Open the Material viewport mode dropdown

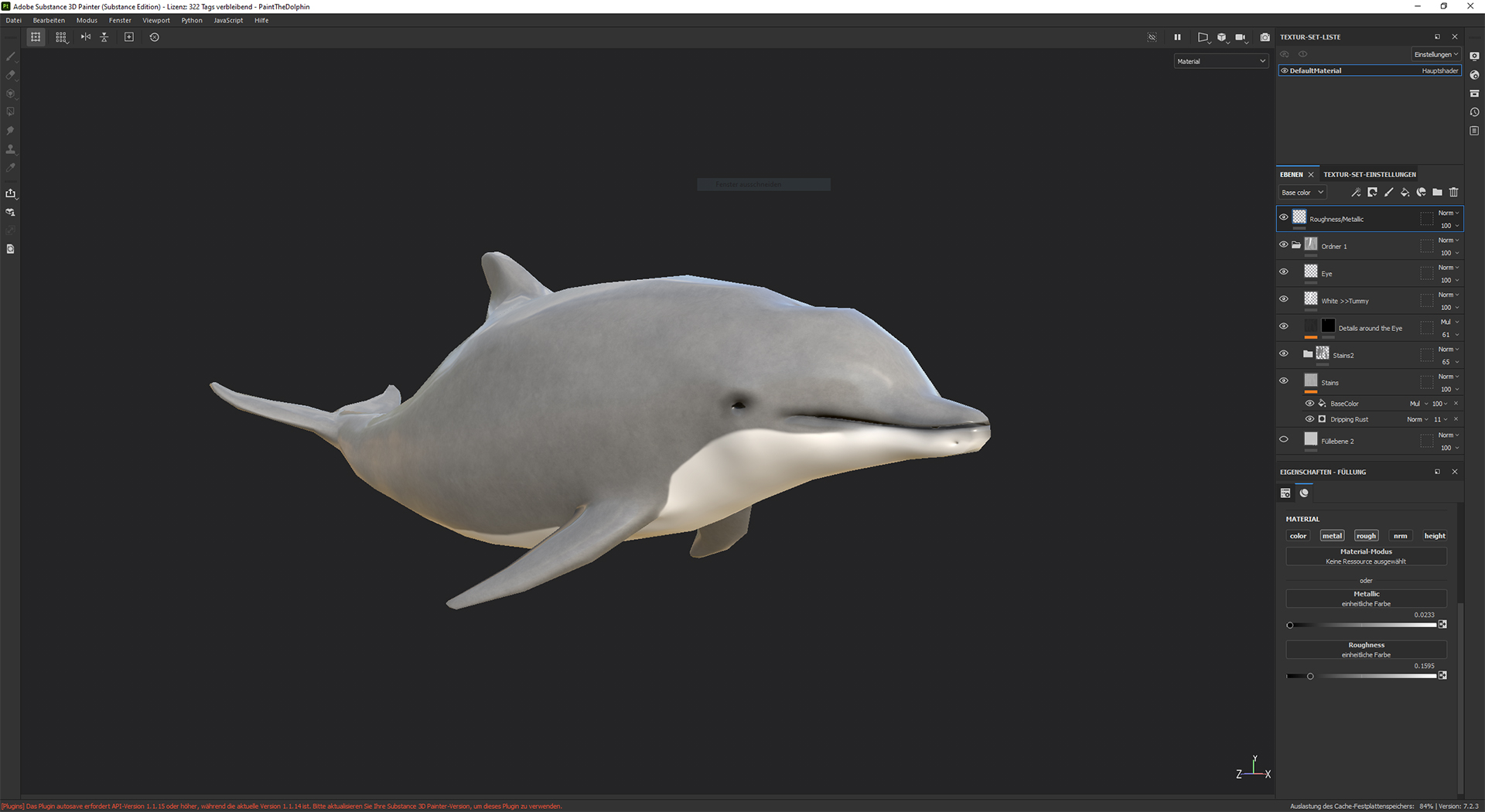(1220, 61)
